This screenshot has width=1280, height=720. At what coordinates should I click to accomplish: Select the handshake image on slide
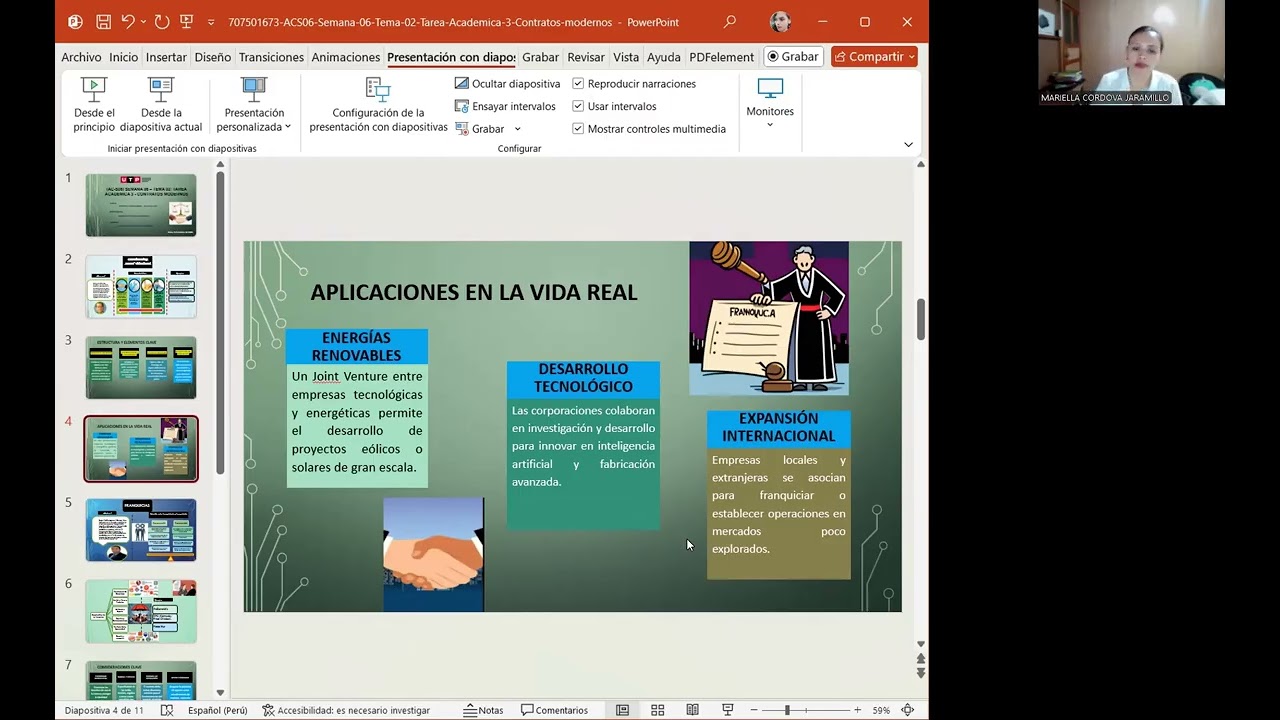[434, 554]
